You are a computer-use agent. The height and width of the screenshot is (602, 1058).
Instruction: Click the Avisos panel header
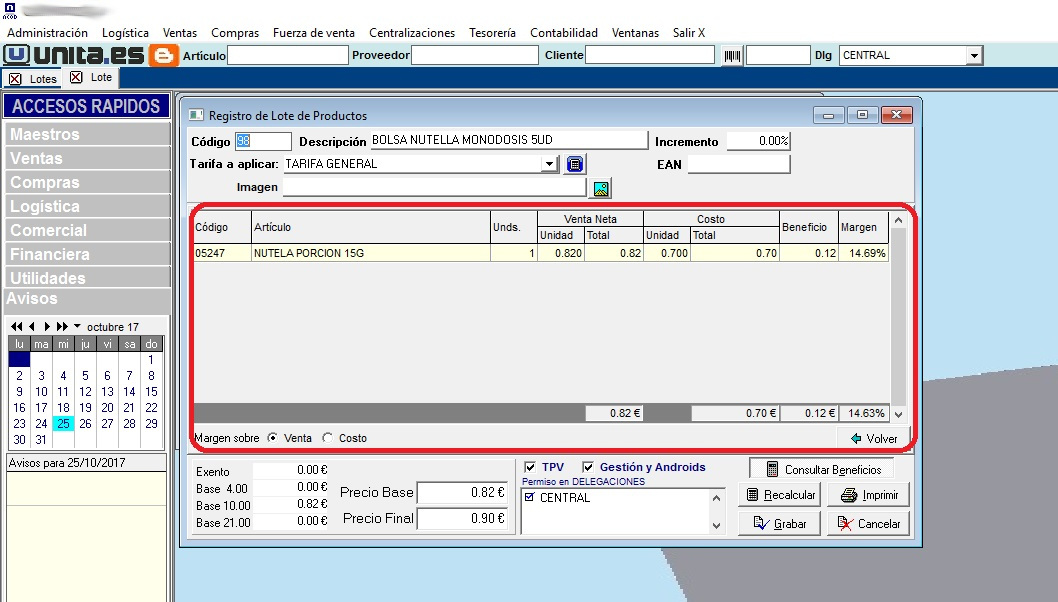point(87,300)
